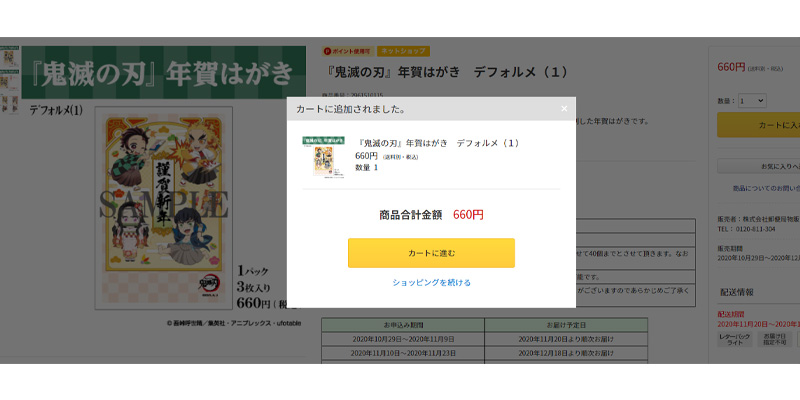
Task: Select the third product thumbnail at the left
Action: coord(10,104)
